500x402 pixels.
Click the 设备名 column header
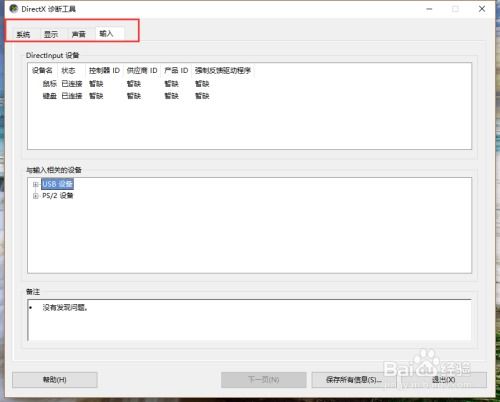[x=43, y=71]
